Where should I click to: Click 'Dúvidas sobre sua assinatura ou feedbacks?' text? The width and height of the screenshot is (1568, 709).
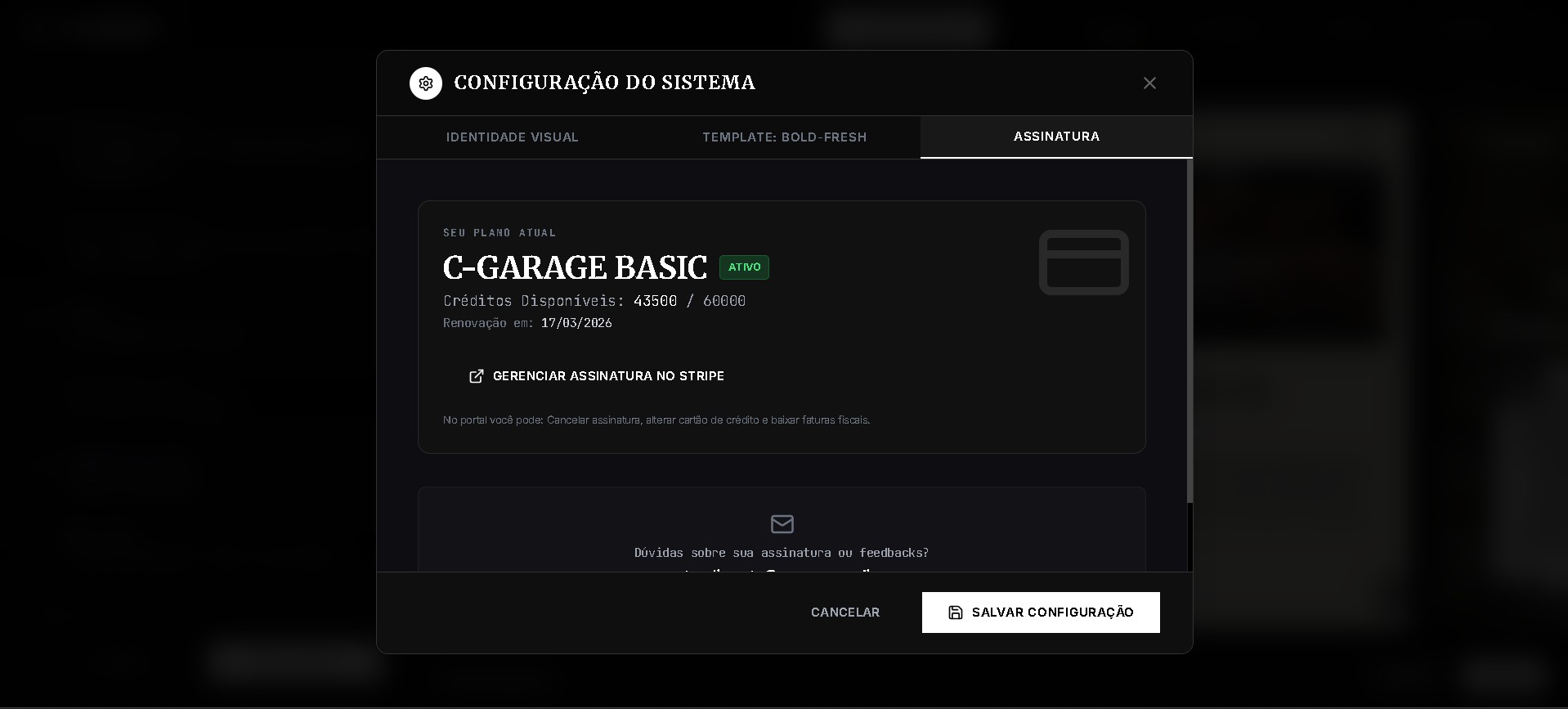[x=782, y=553]
